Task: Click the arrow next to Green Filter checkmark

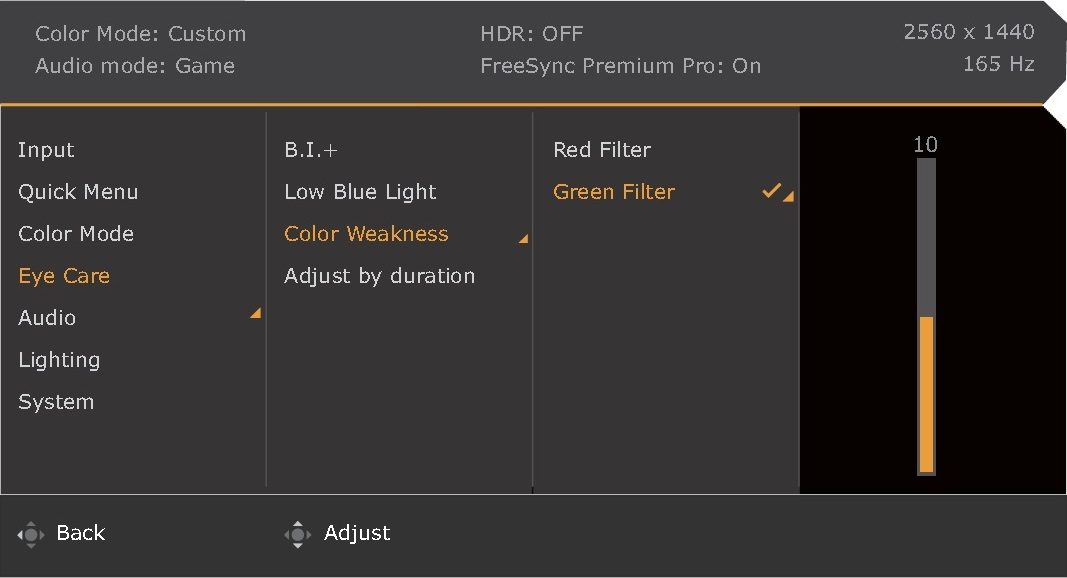Action: pyautogui.click(x=788, y=197)
